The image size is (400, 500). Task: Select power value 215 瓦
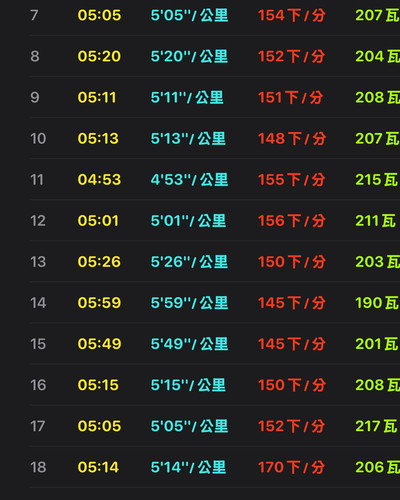tap(377, 180)
